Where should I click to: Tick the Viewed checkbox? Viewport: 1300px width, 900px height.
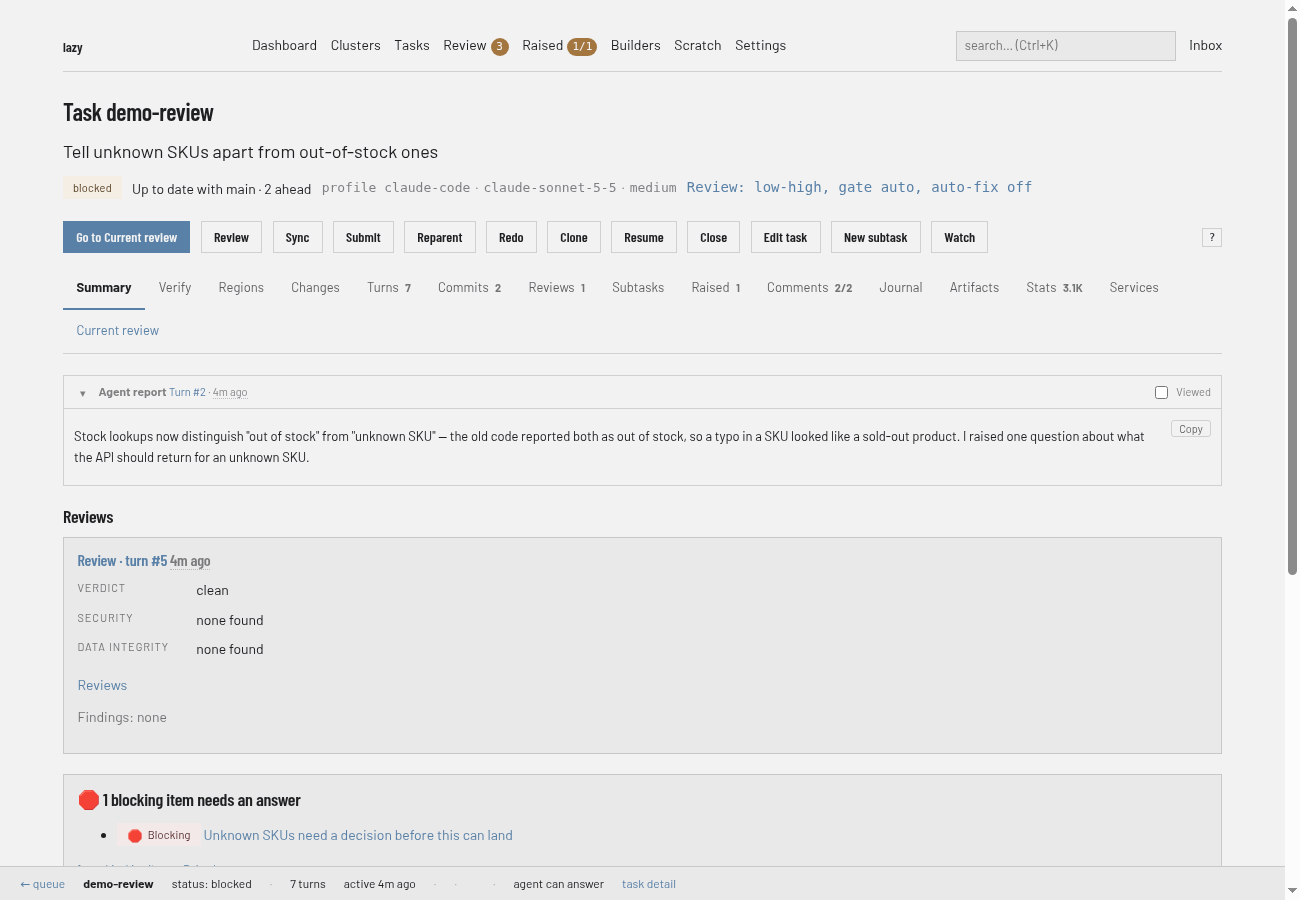pos(1161,392)
